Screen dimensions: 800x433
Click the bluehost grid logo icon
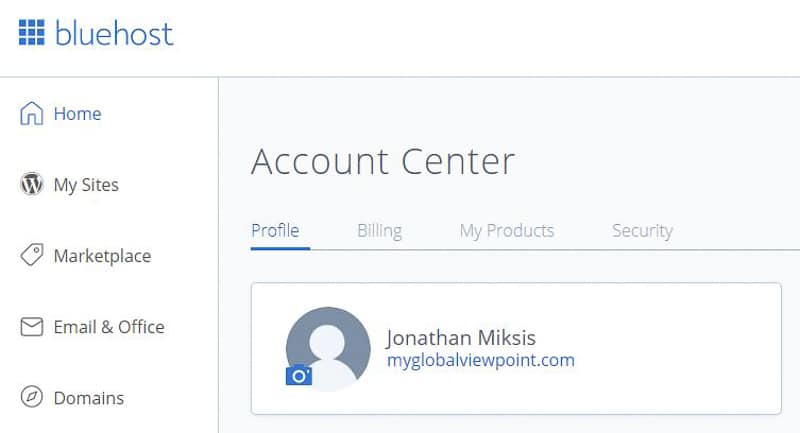click(32, 33)
